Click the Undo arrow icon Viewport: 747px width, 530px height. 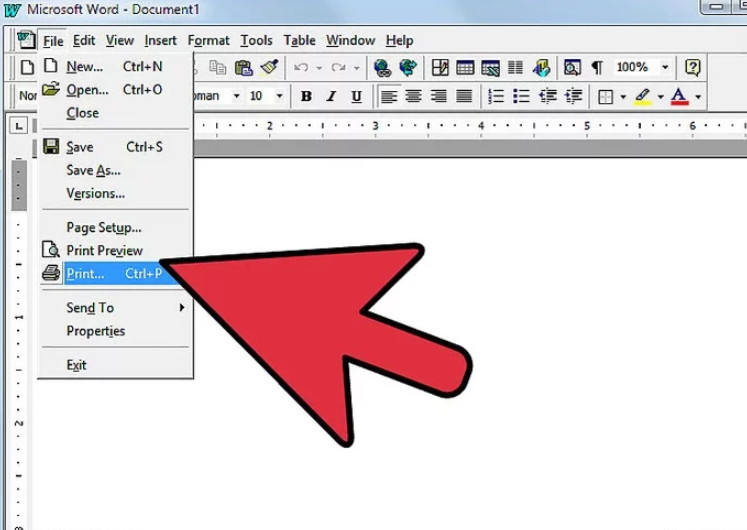(301, 68)
